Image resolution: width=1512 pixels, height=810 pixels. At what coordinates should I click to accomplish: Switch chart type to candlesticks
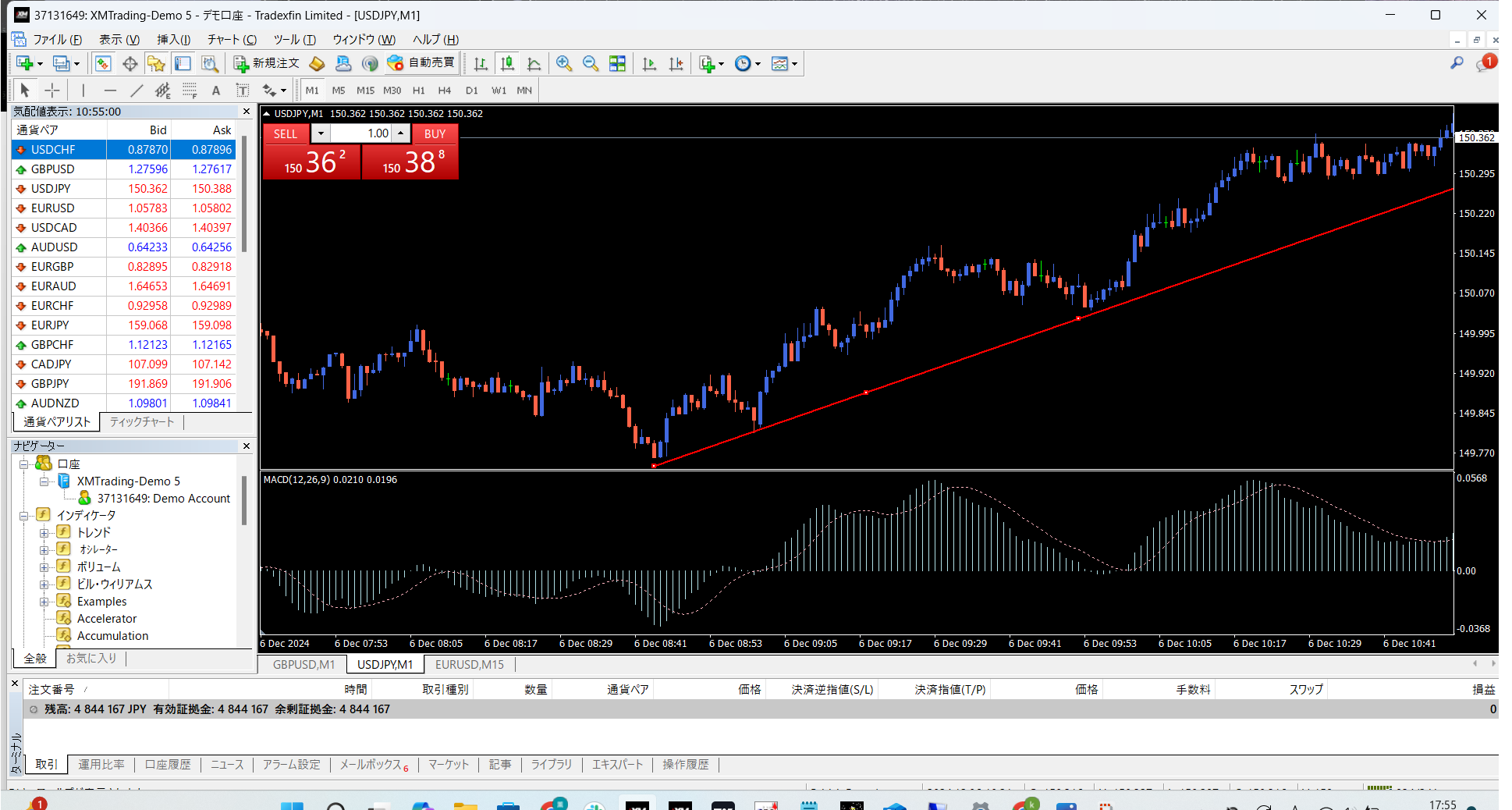click(507, 64)
